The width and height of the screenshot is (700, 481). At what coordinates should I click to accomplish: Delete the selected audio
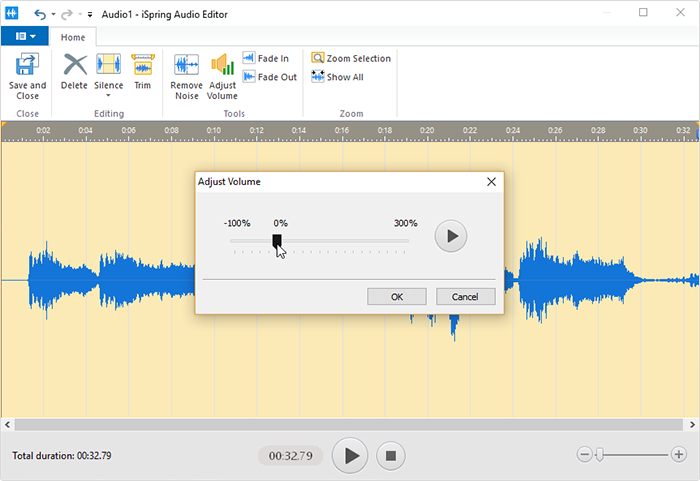pyautogui.click(x=74, y=71)
